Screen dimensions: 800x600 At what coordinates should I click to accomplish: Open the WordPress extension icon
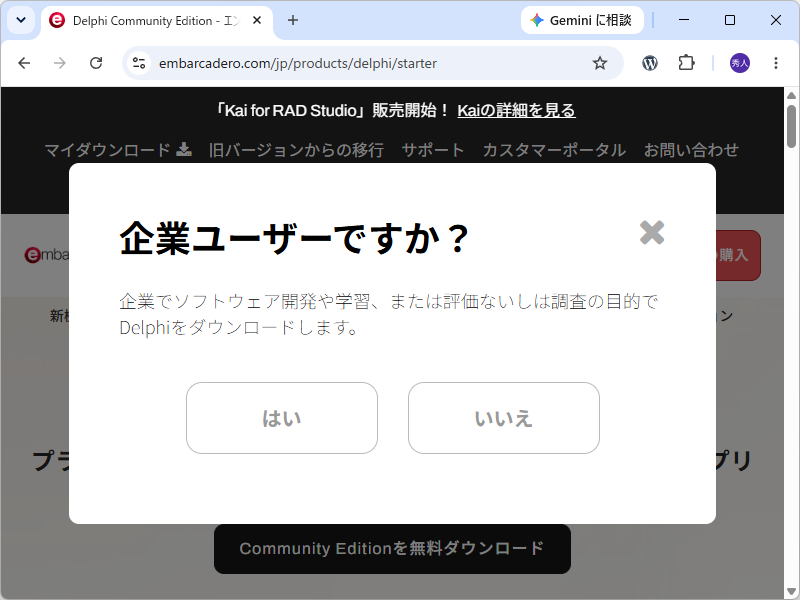tap(649, 63)
